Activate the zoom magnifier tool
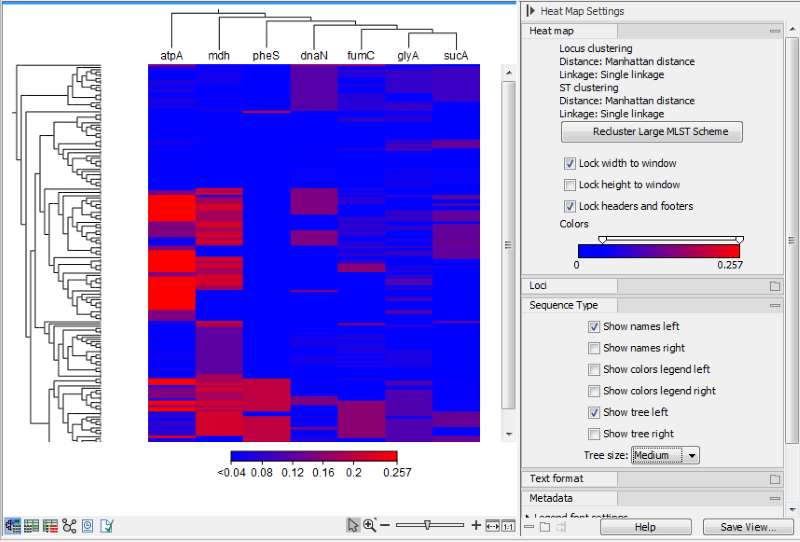The image size is (800, 542). click(370, 525)
